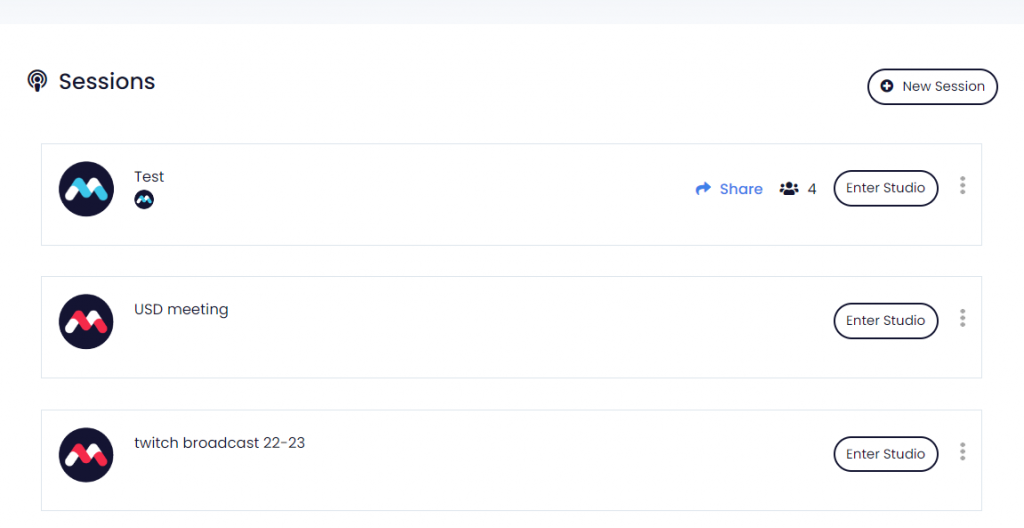This screenshot has height=528, width=1024.
Task: Enter Studio for twitch broadcast 22-23
Action: (885, 454)
